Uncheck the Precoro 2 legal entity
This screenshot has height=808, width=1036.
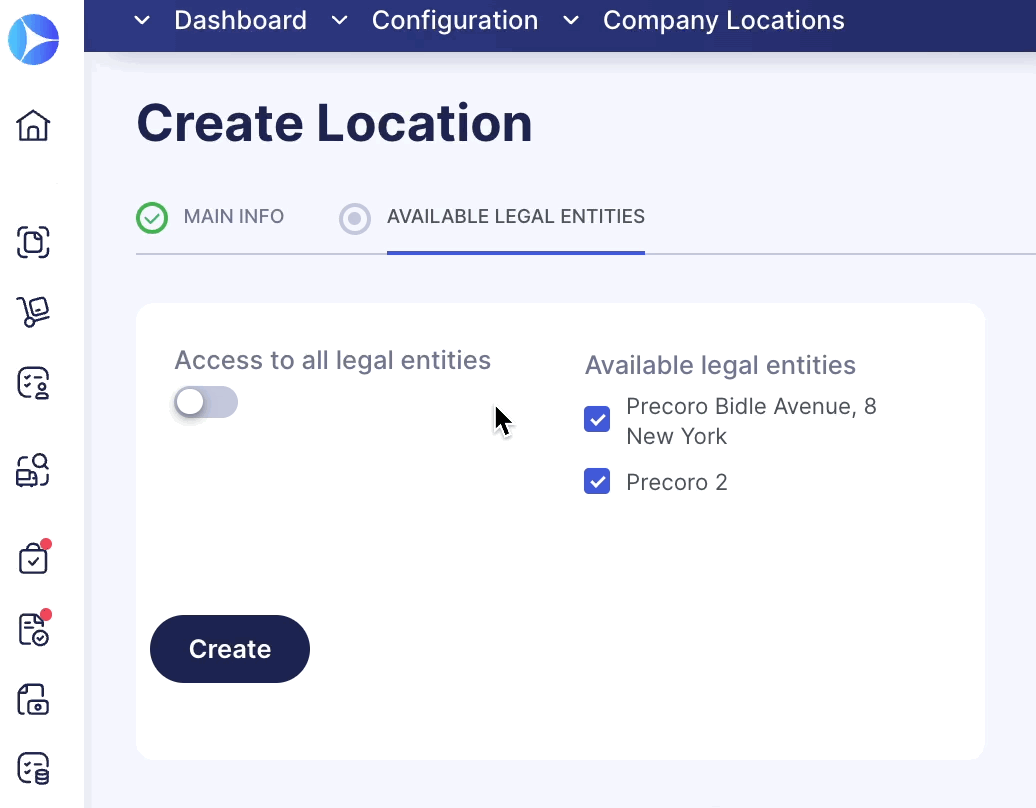pyautogui.click(x=597, y=481)
